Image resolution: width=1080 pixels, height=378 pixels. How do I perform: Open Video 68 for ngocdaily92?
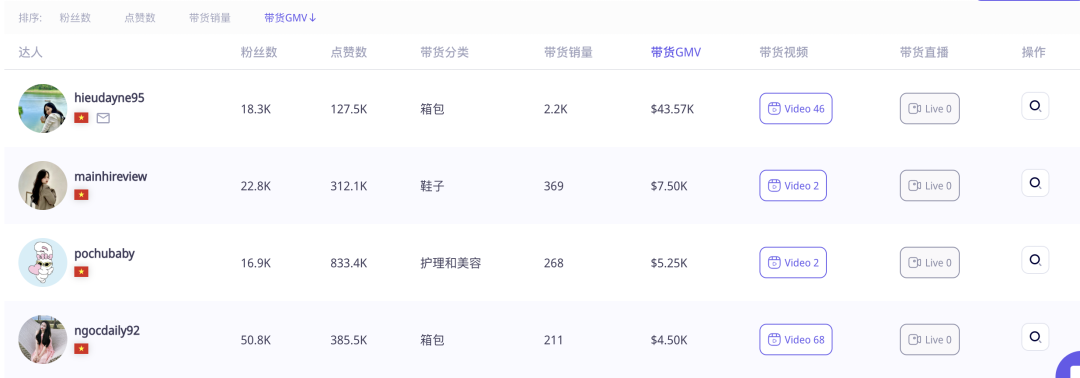click(796, 339)
